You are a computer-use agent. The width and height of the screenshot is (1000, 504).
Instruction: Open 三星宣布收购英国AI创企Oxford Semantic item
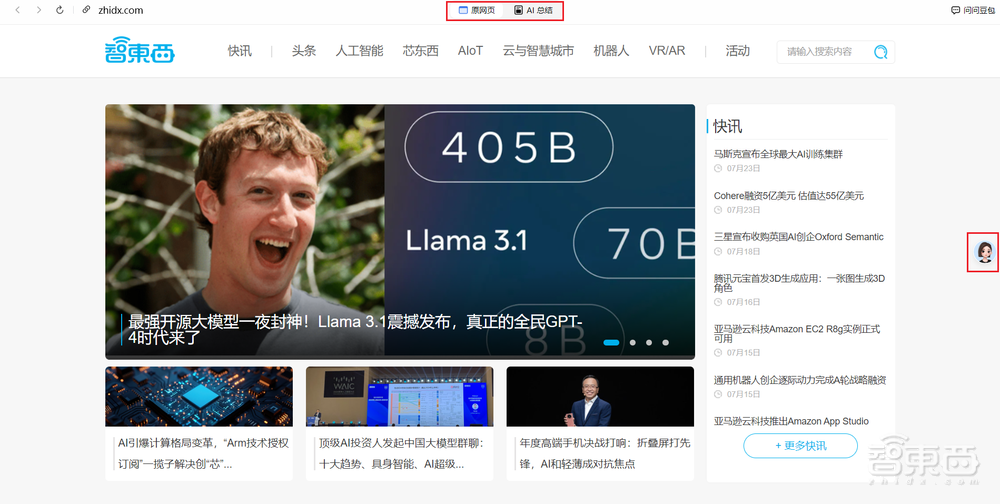798,237
